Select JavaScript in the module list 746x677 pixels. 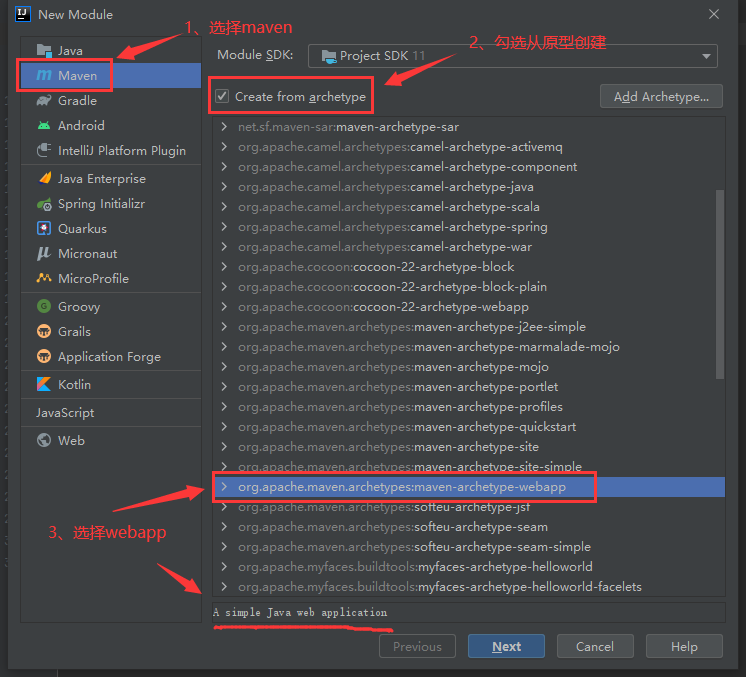coord(111,412)
